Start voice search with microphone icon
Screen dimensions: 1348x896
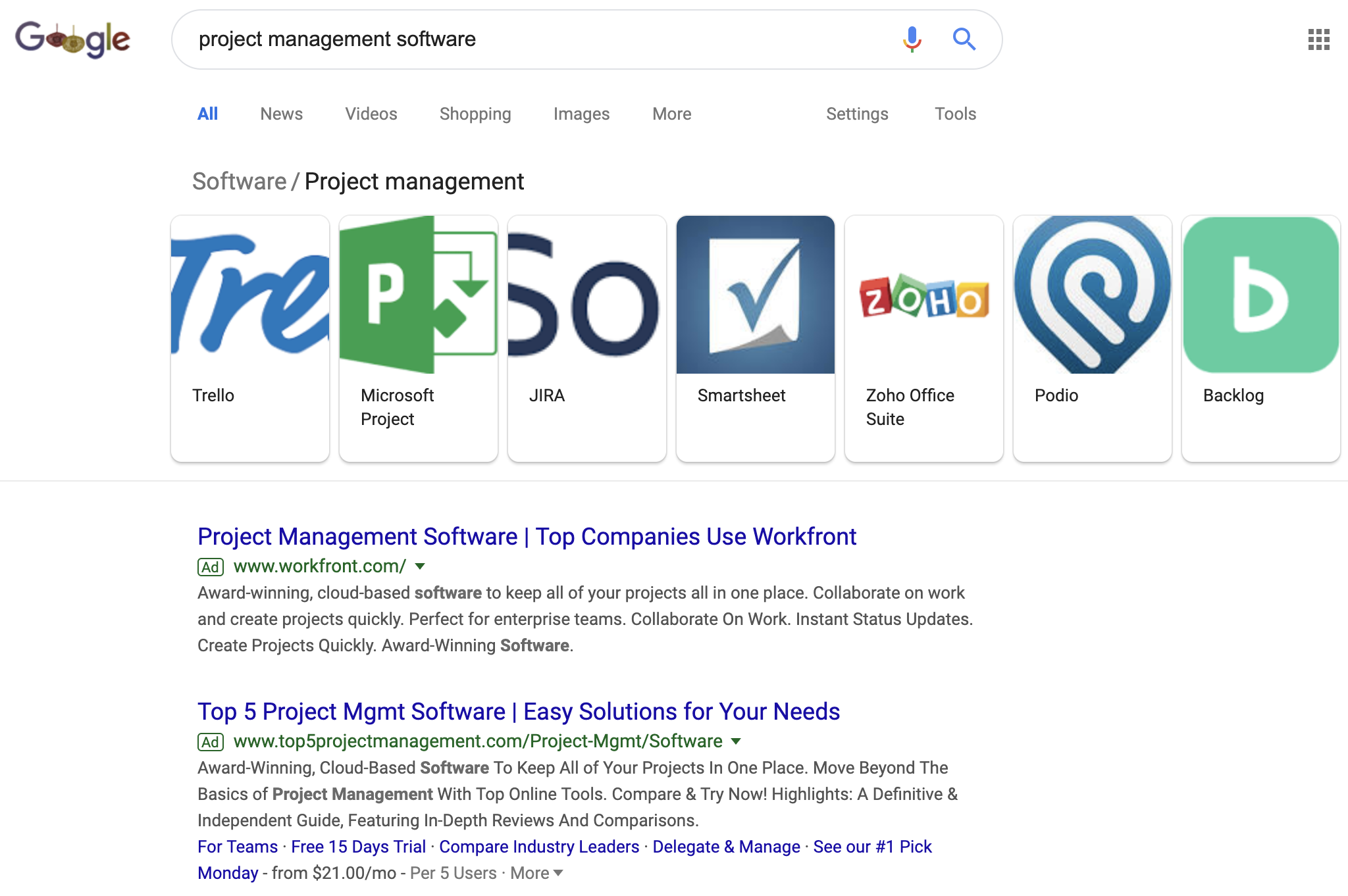(x=912, y=39)
